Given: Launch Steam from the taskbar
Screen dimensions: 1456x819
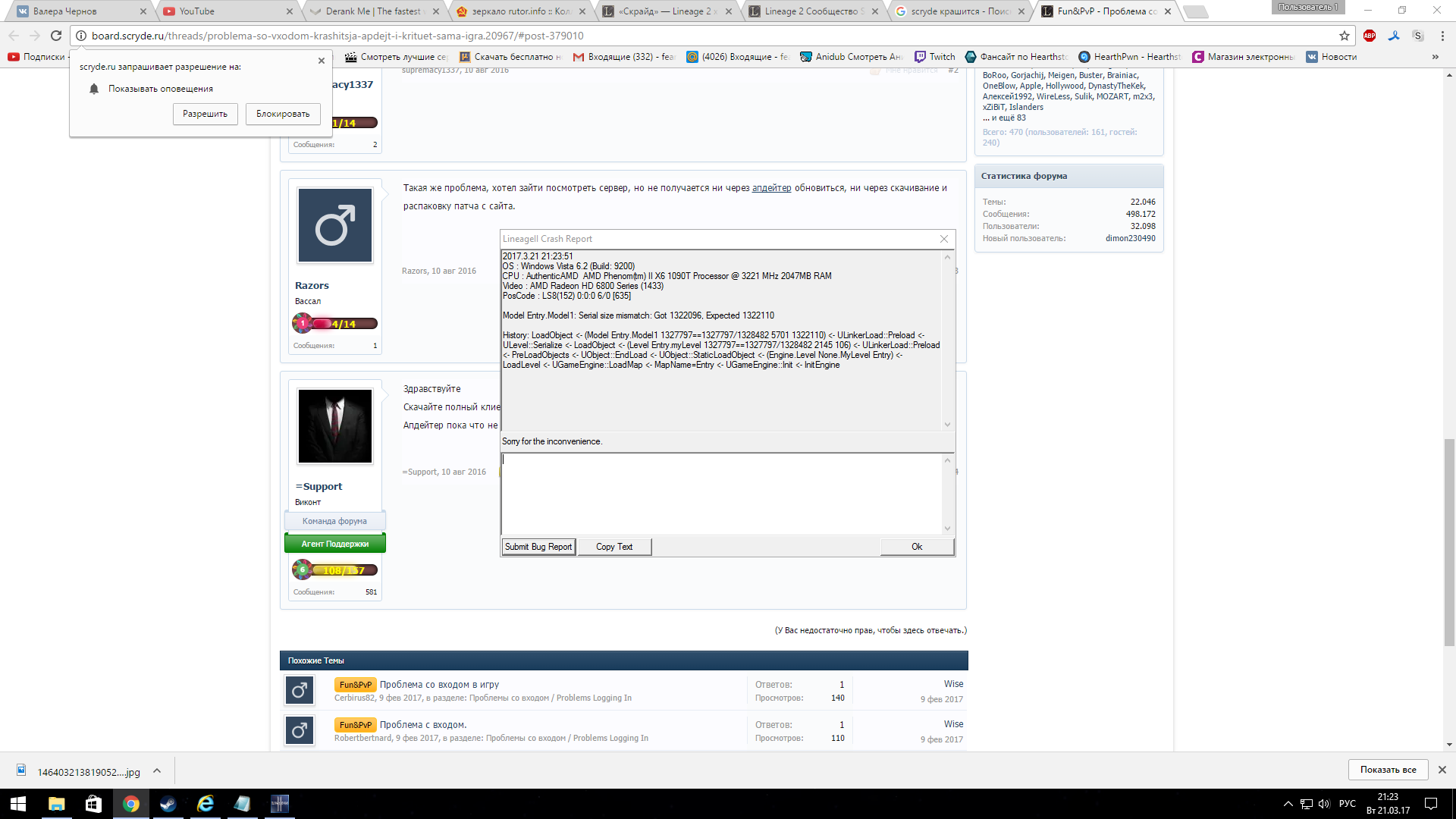Looking at the screenshot, I should (x=168, y=804).
